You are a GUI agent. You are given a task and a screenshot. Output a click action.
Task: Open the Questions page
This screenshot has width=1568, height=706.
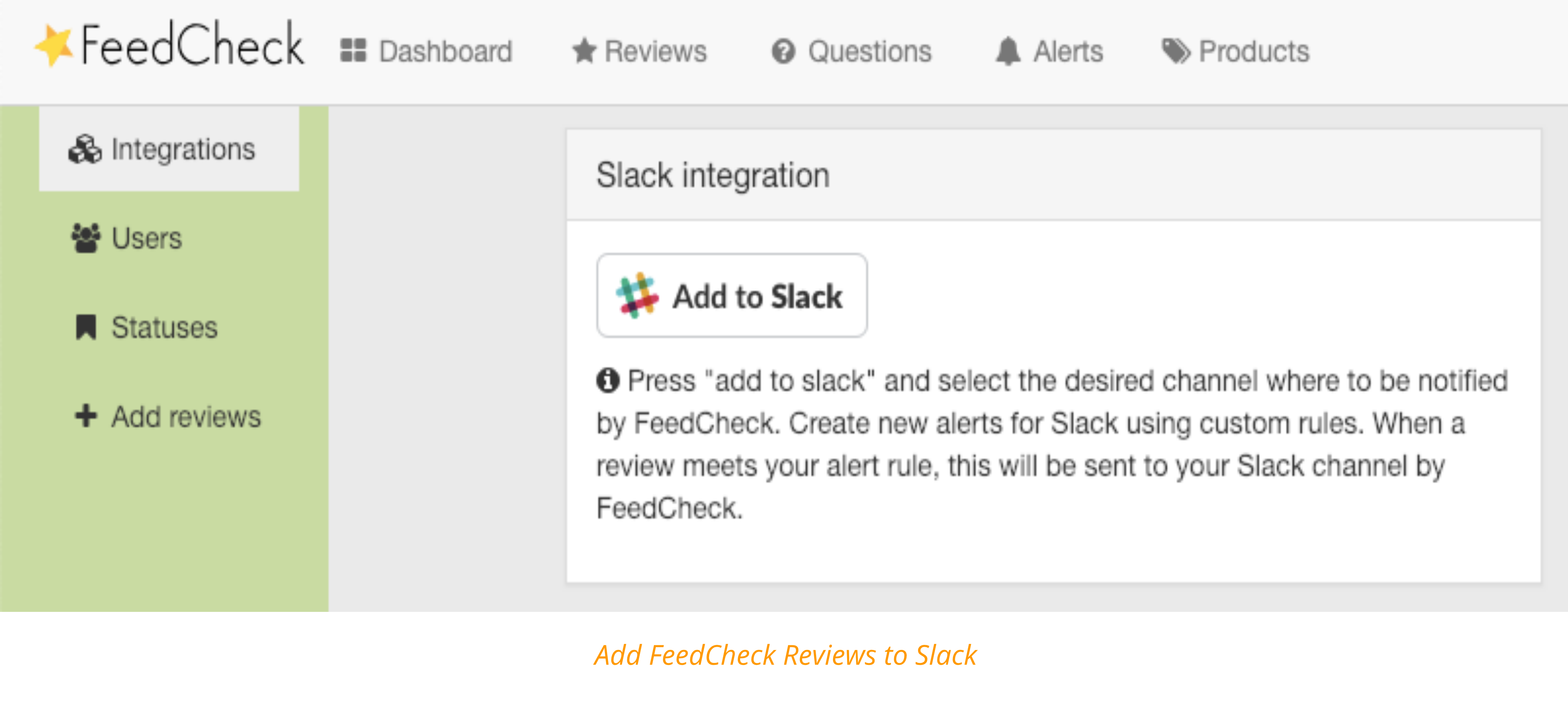(851, 51)
